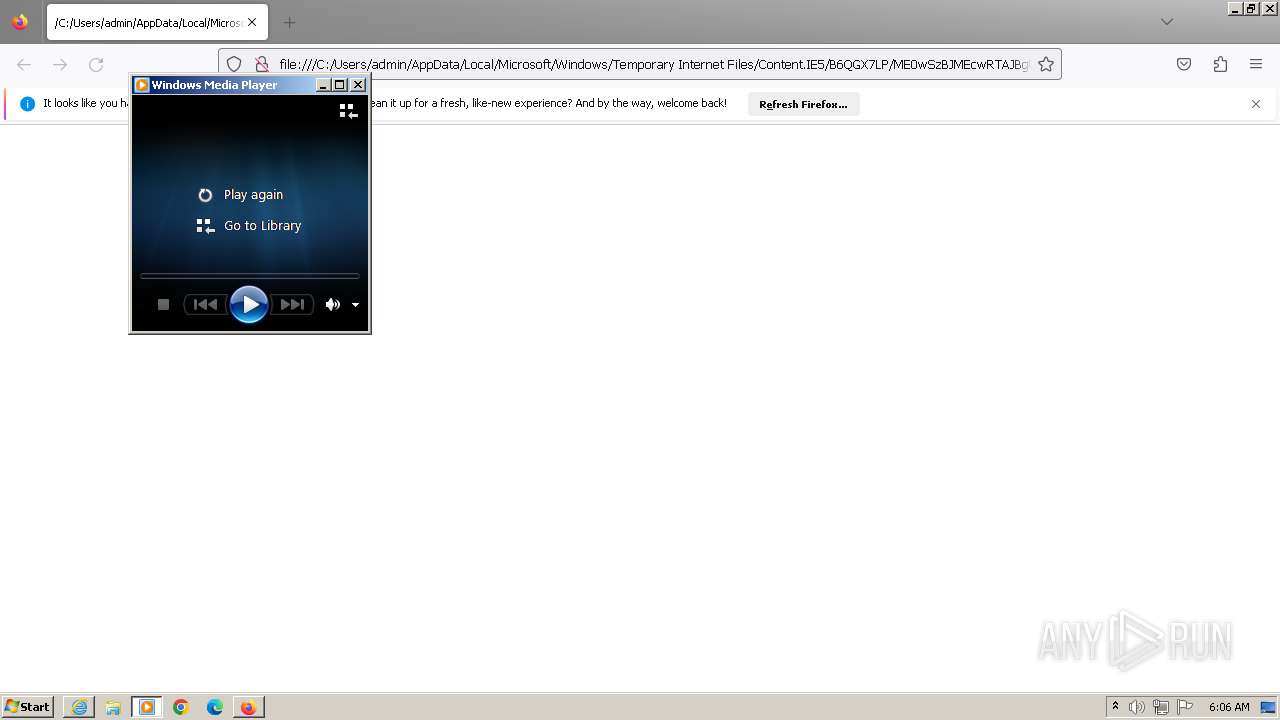Dismiss the Firefox notification bar
Screen dimensions: 1280x720
click(1256, 104)
